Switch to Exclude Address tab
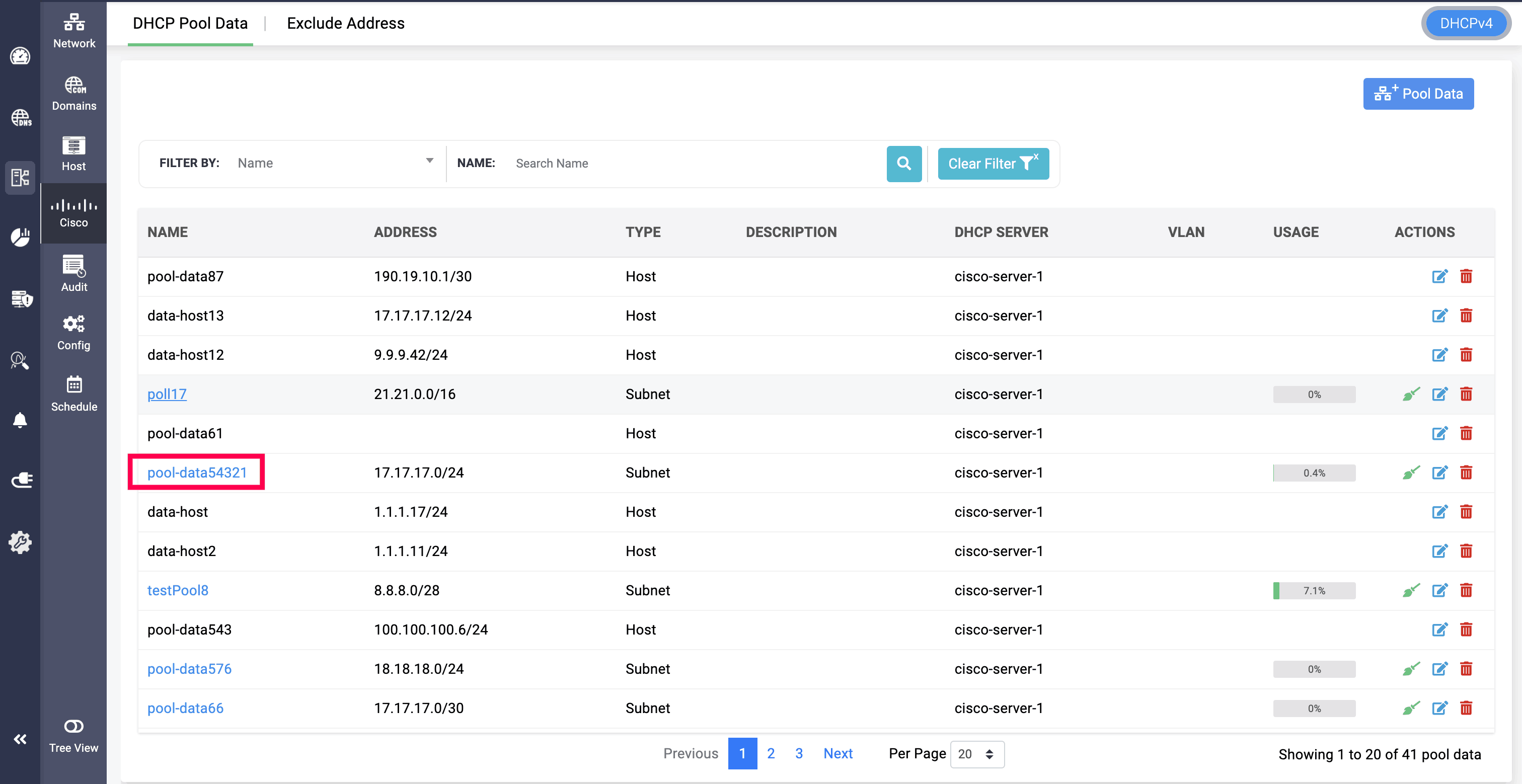 pos(346,24)
